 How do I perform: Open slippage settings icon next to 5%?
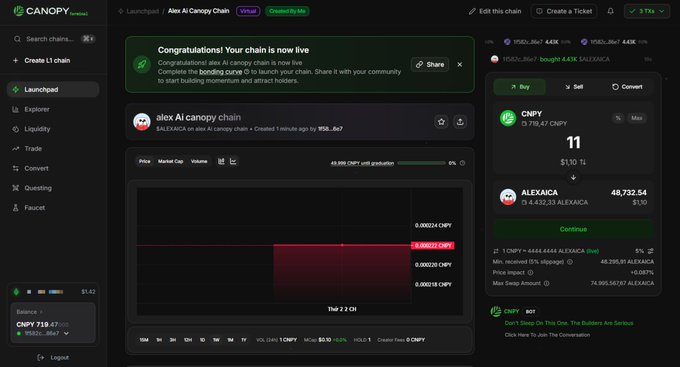tap(651, 251)
